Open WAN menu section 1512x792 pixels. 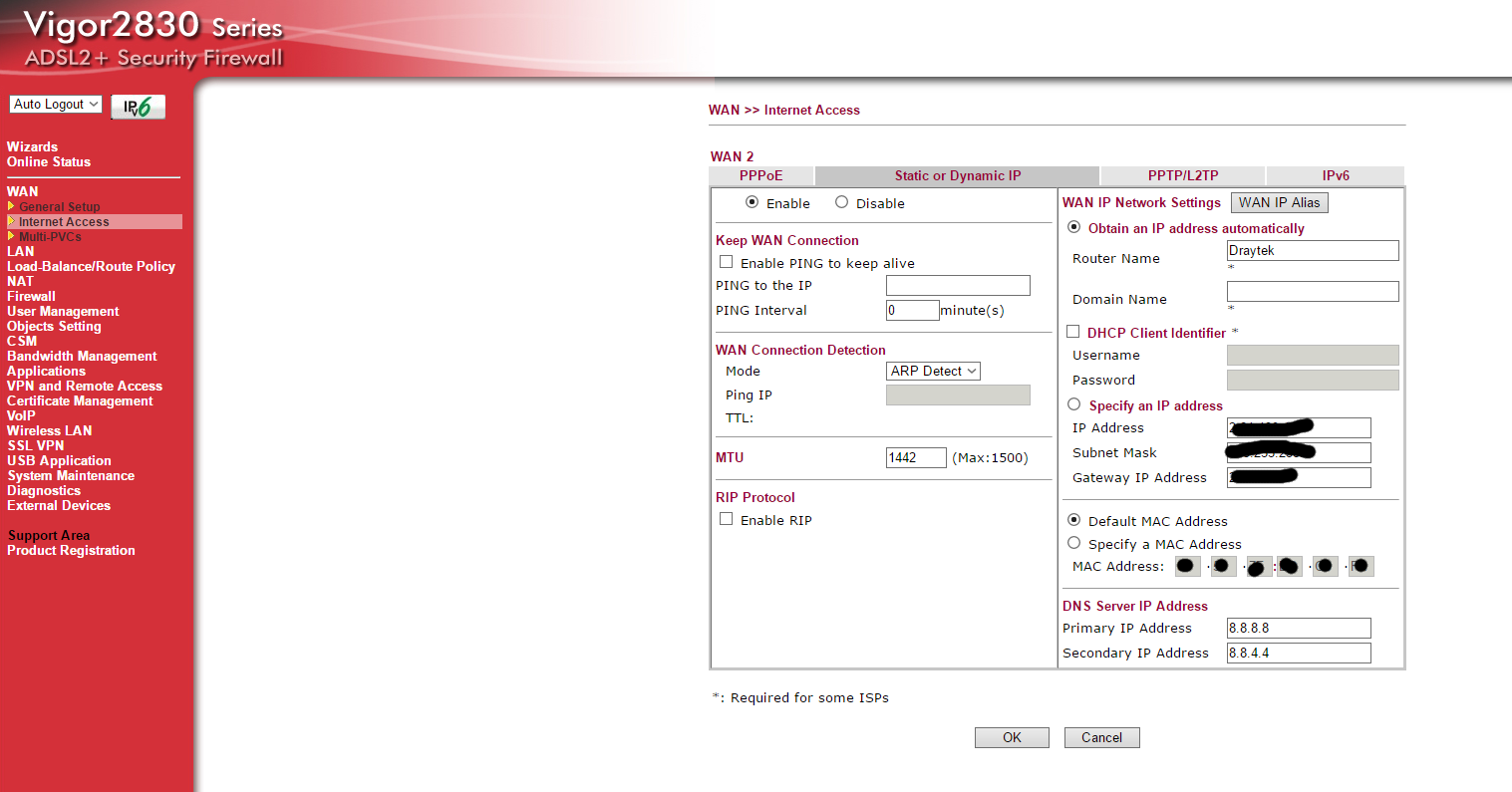click(x=22, y=191)
